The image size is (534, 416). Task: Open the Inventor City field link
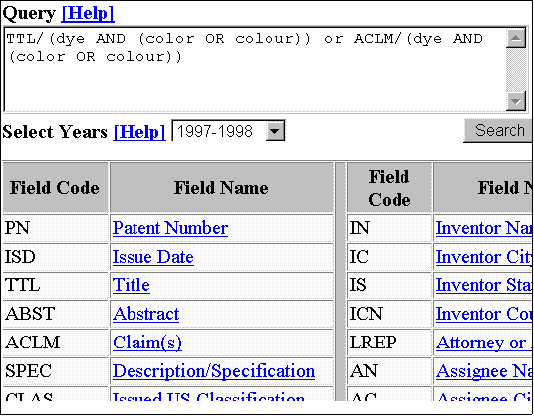point(484,257)
